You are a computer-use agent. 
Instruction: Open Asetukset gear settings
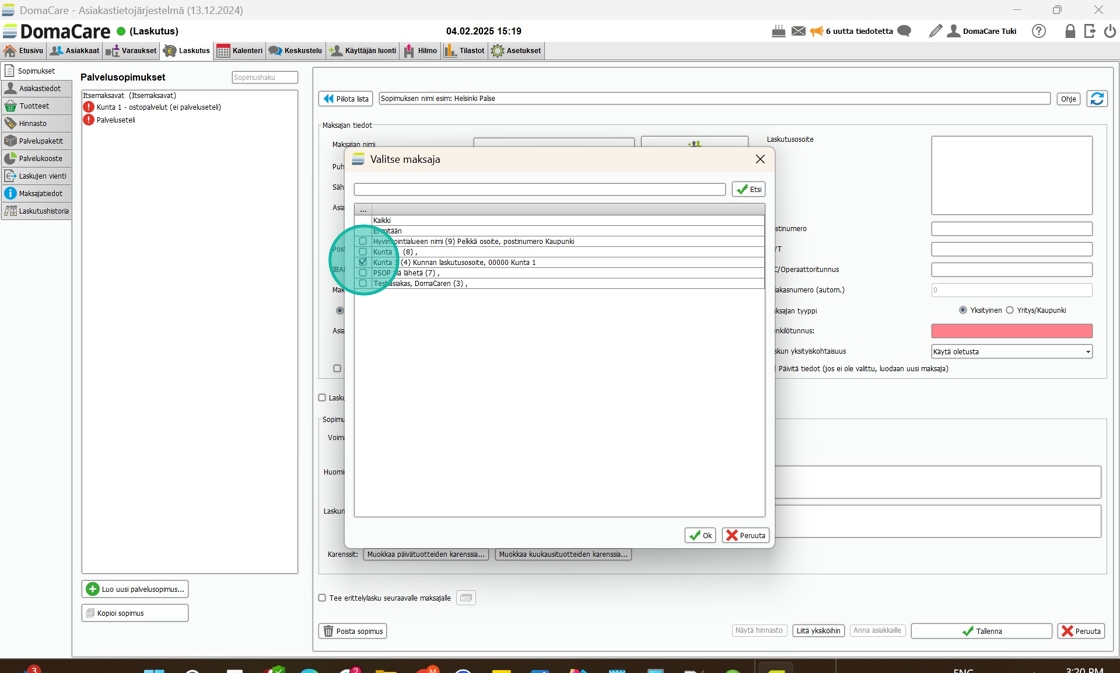click(516, 51)
